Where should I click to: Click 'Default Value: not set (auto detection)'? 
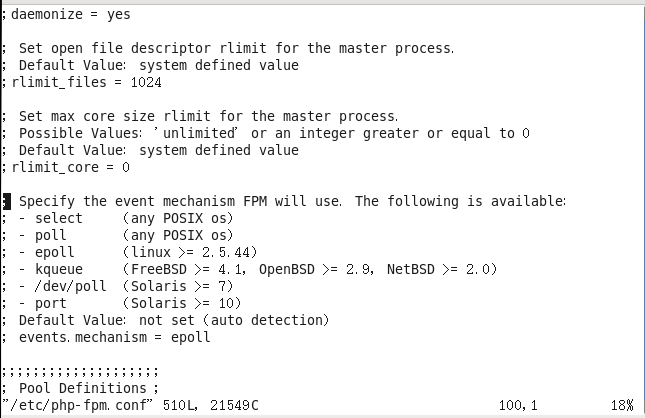click(174, 320)
